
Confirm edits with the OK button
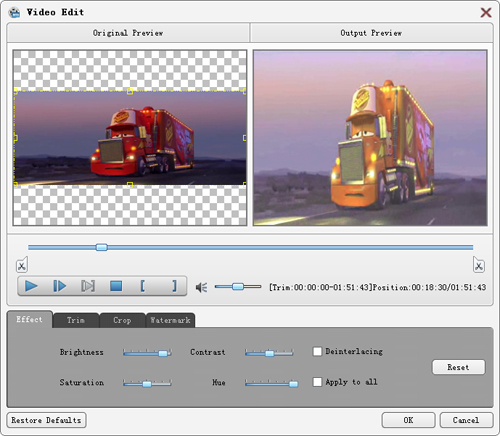pos(408,420)
